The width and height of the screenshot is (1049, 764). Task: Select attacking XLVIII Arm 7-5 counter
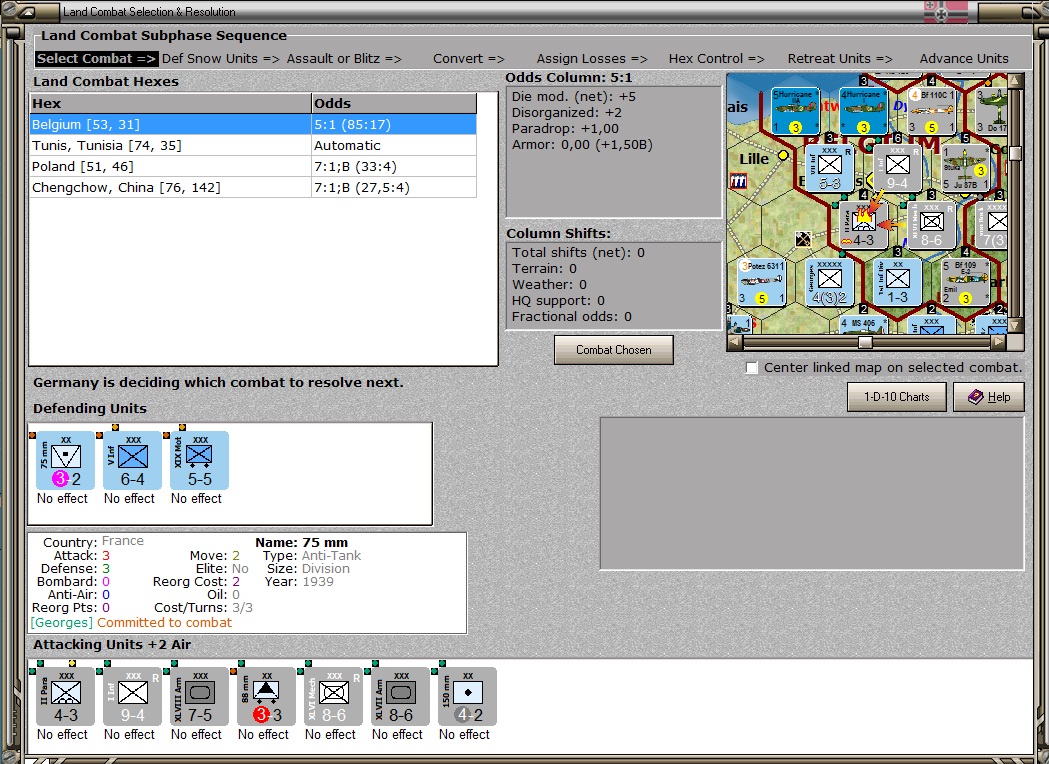tap(199, 696)
